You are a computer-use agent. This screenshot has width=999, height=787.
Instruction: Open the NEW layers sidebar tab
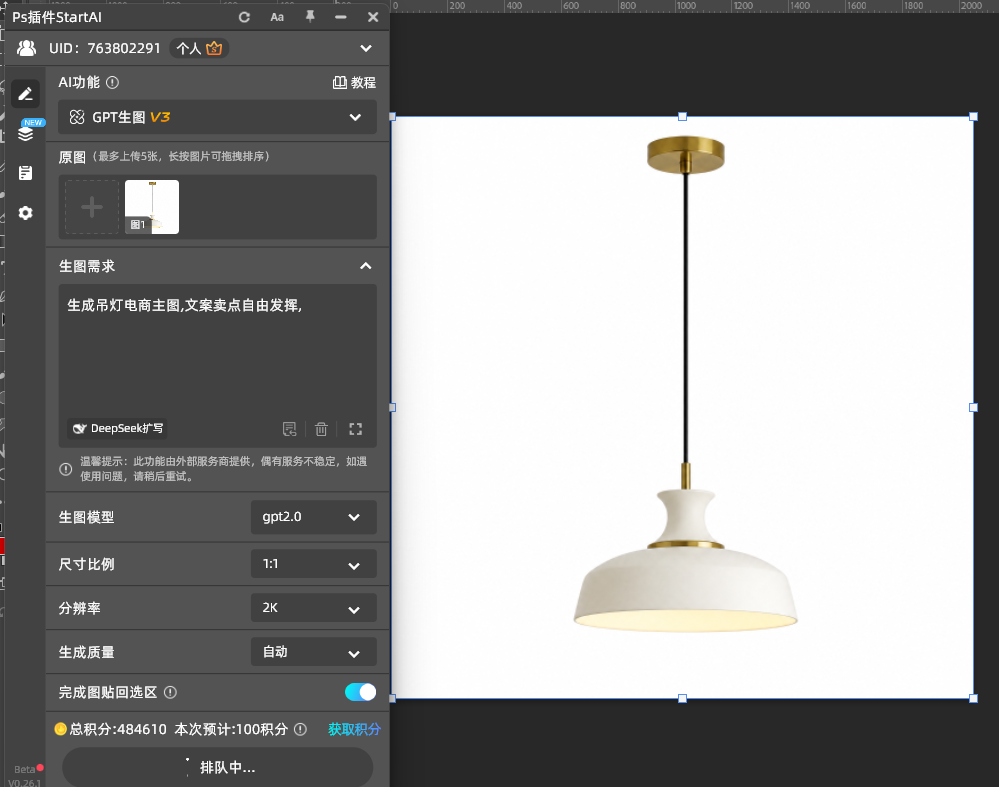pos(25,133)
